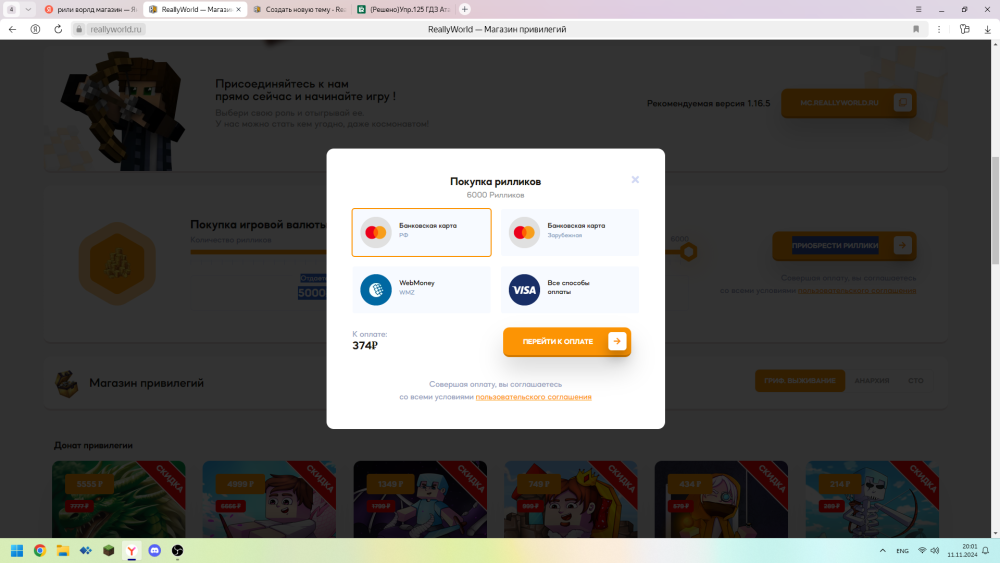
Task: Switch to 'Создать новую тему' tab
Action: tap(299, 10)
